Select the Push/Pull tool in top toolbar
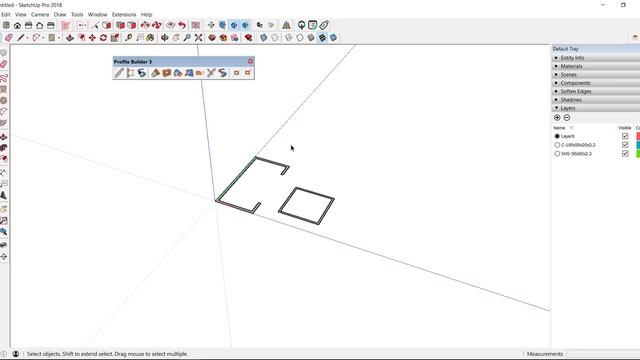The image size is (640, 360). pos(70,38)
